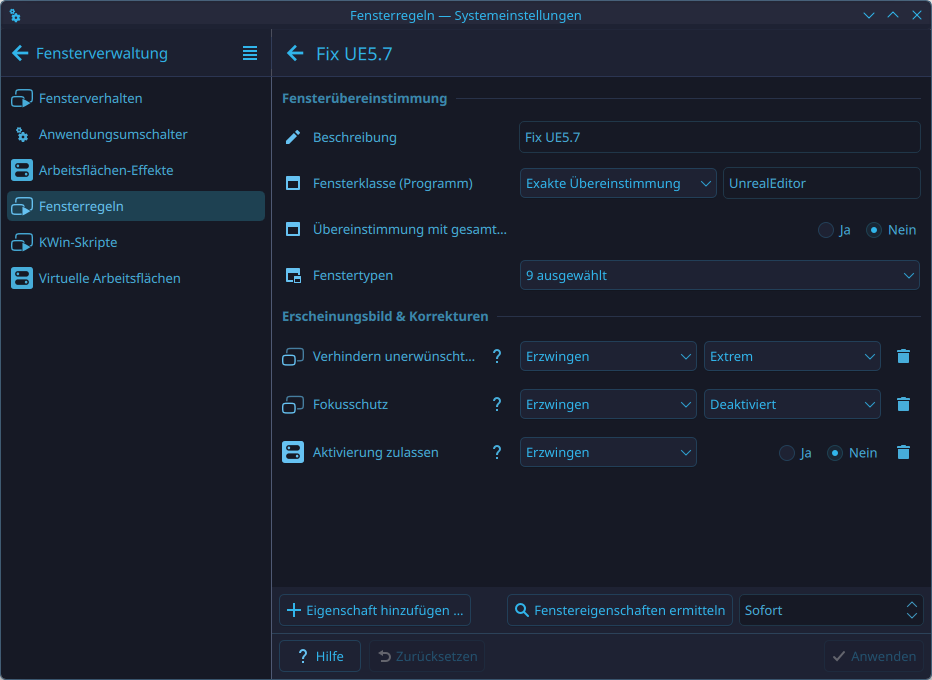Click the up arrow of the Sofort spinner
The image size is (932, 680).
[910, 604]
